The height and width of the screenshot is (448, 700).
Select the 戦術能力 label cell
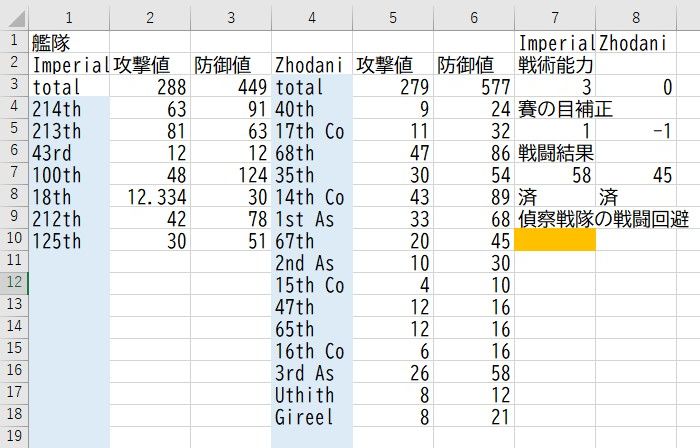[x=555, y=64]
